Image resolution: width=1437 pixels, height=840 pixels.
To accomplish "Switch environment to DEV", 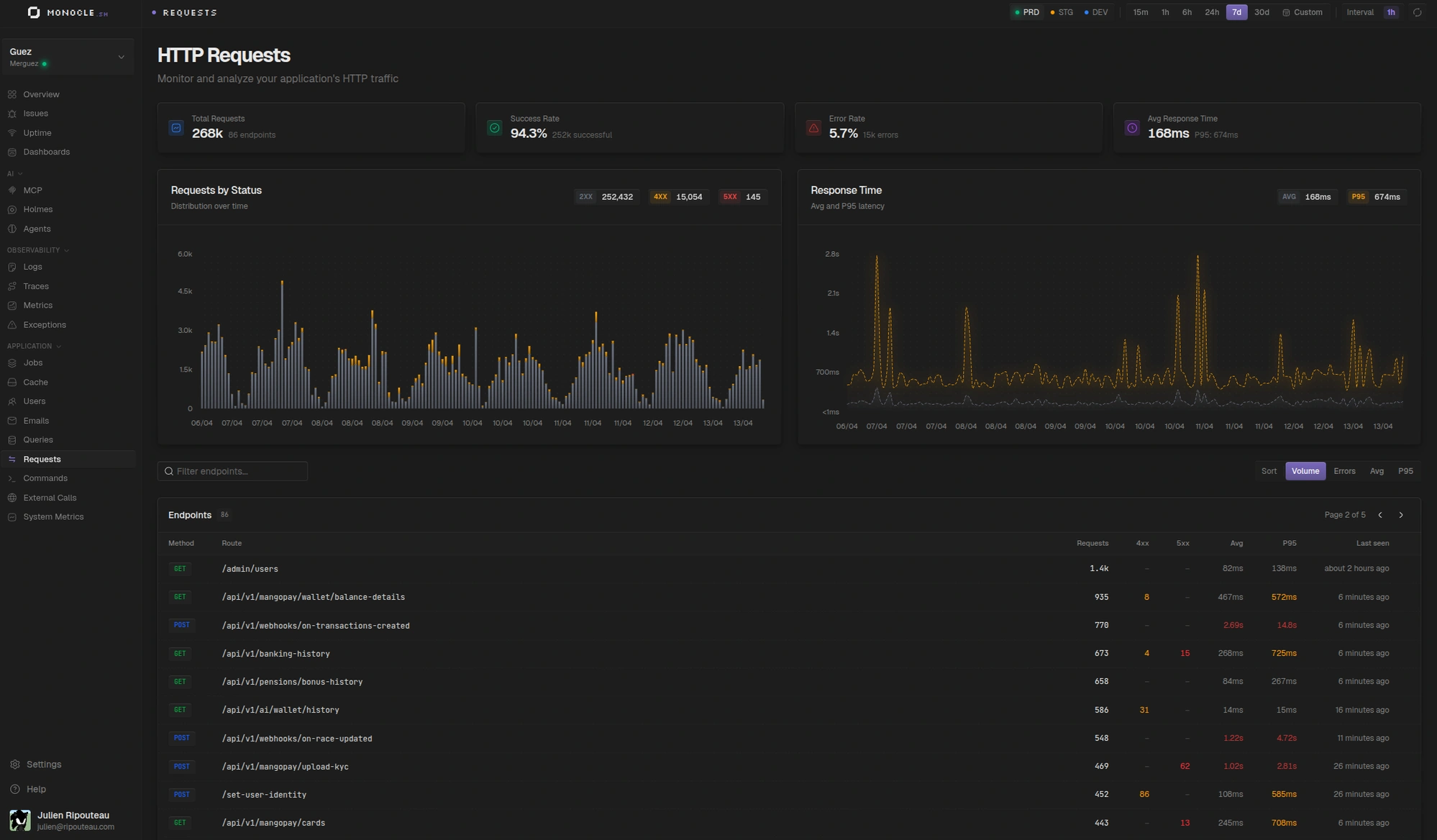I will 1096,12.
